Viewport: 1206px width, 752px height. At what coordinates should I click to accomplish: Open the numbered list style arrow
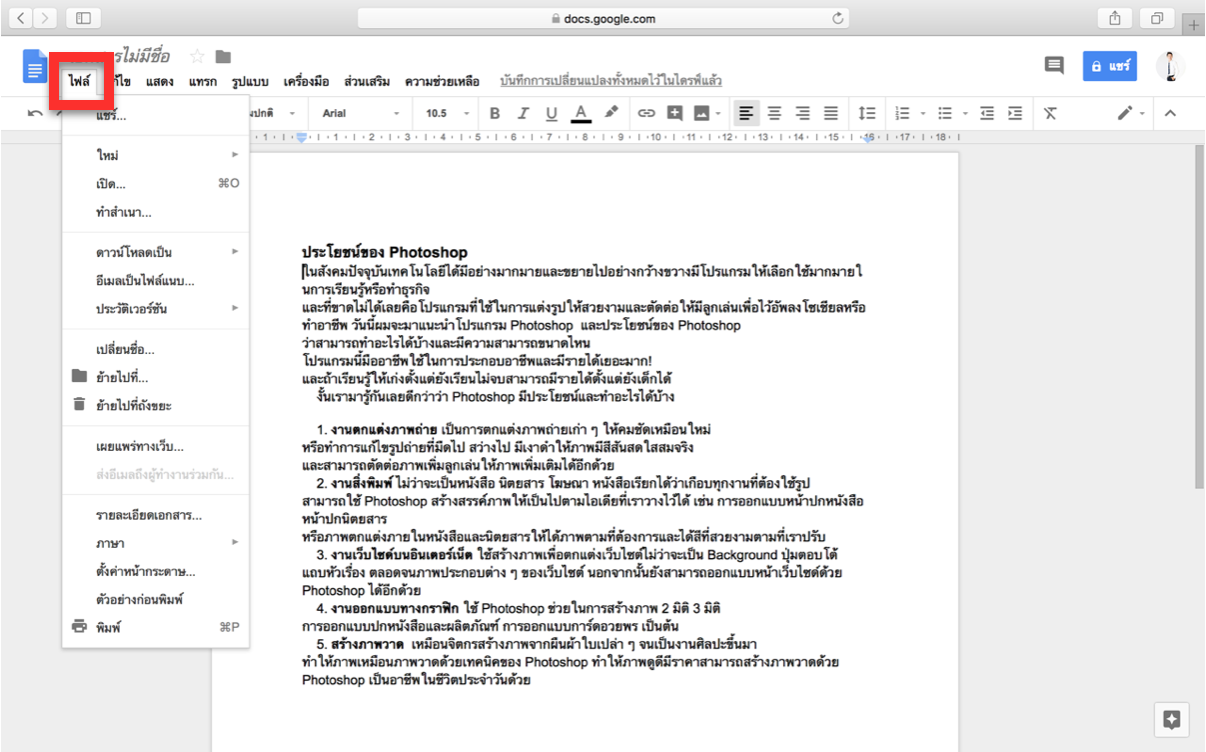coord(923,113)
